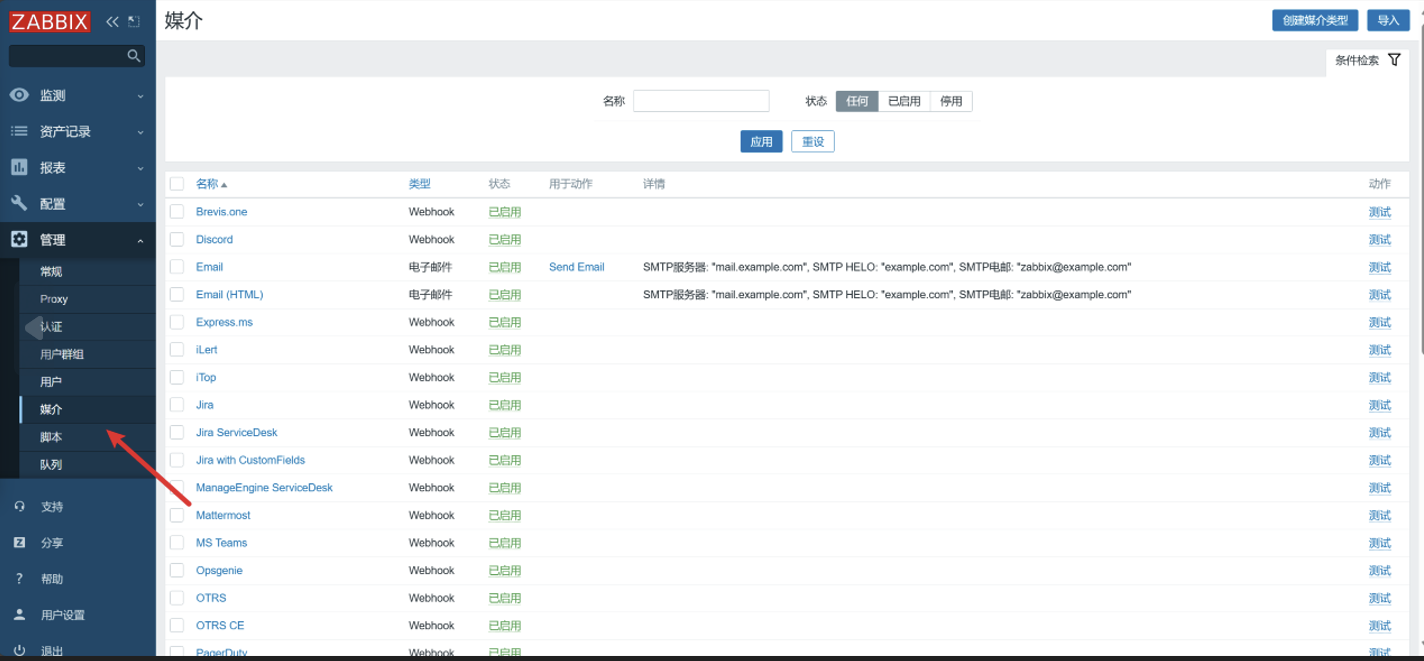
Task: Check the iLert row checkbox
Action: (177, 349)
